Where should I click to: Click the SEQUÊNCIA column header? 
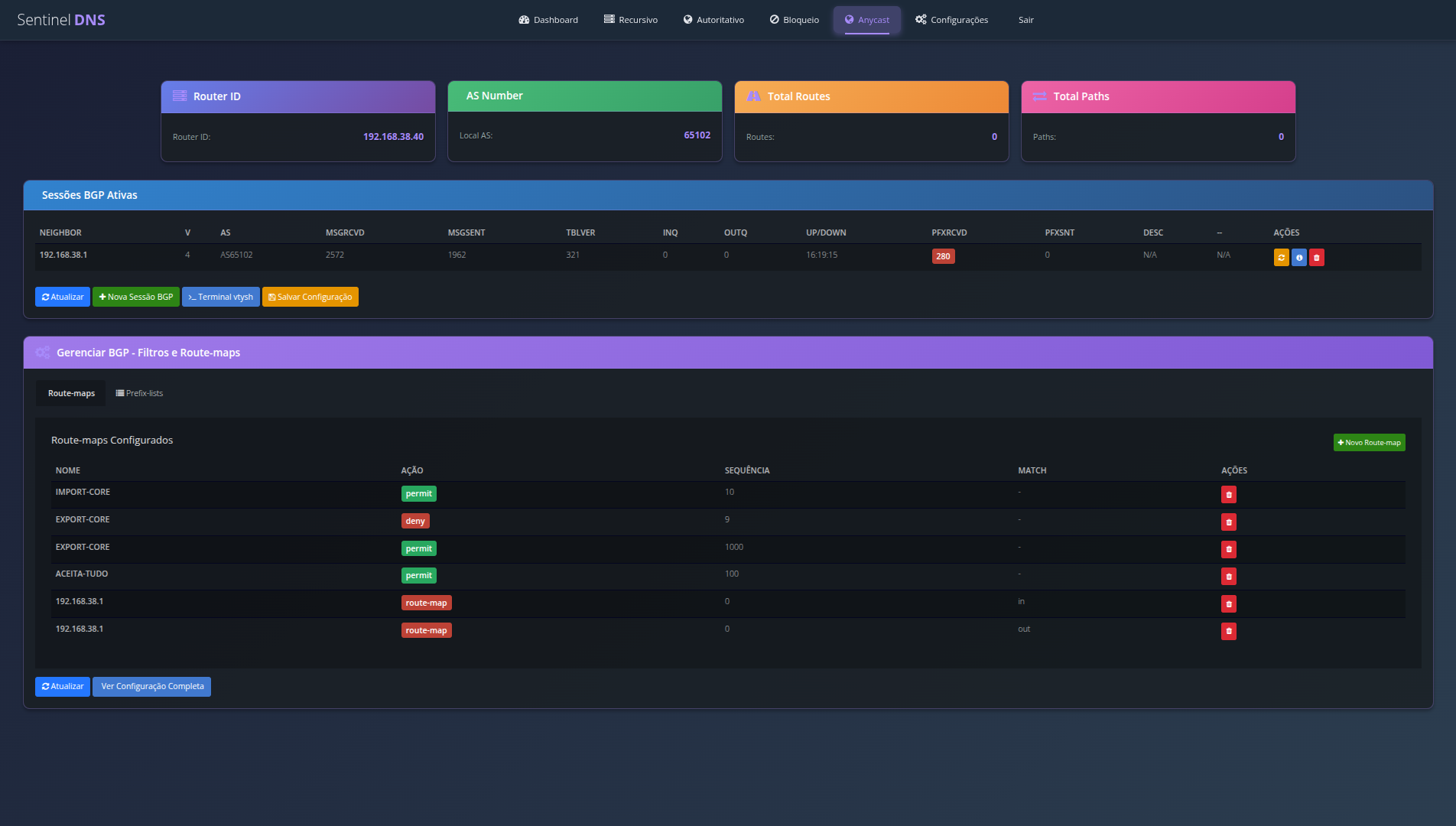tap(747, 470)
